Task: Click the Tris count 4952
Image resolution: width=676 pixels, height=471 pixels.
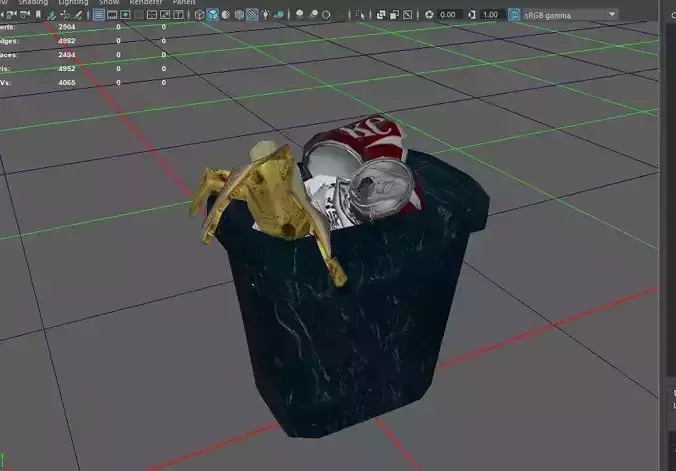Action: tap(67, 69)
